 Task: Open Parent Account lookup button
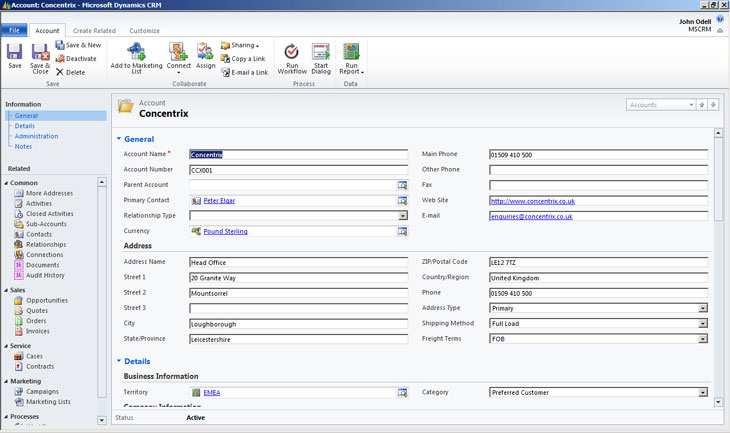click(402, 185)
